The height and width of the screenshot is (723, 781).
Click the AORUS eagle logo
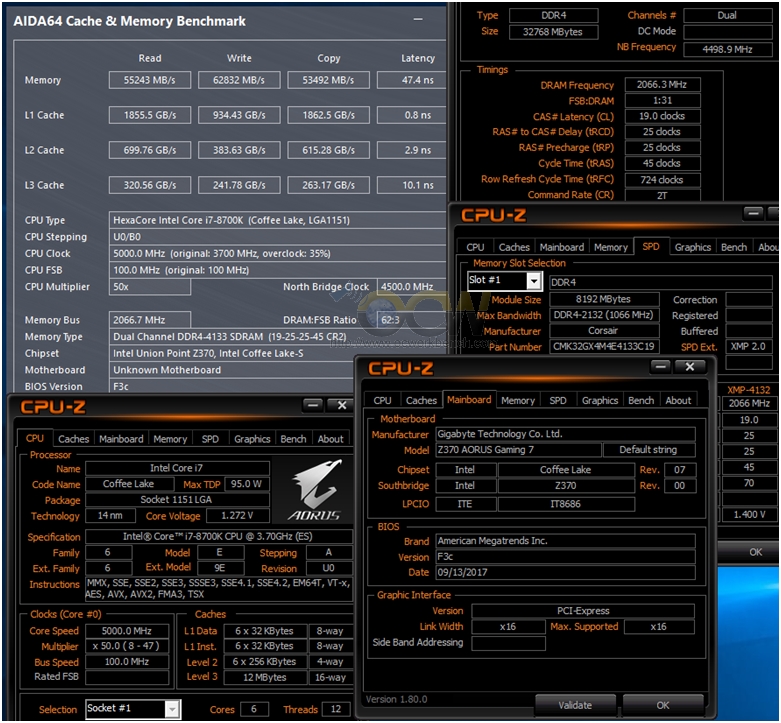tap(315, 490)
